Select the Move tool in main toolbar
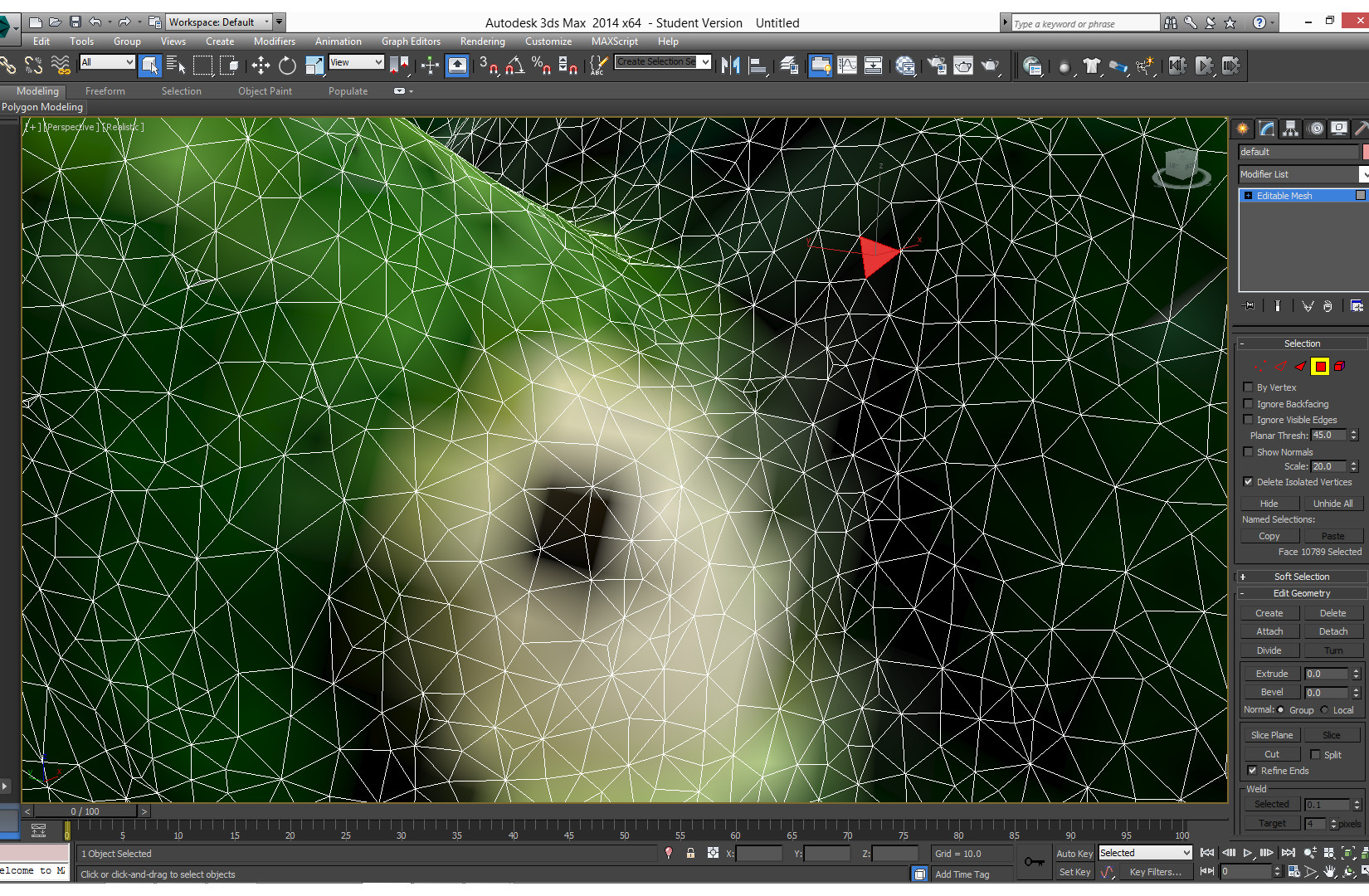This screenshot has width=1369, height=896. tap(261, 66)
